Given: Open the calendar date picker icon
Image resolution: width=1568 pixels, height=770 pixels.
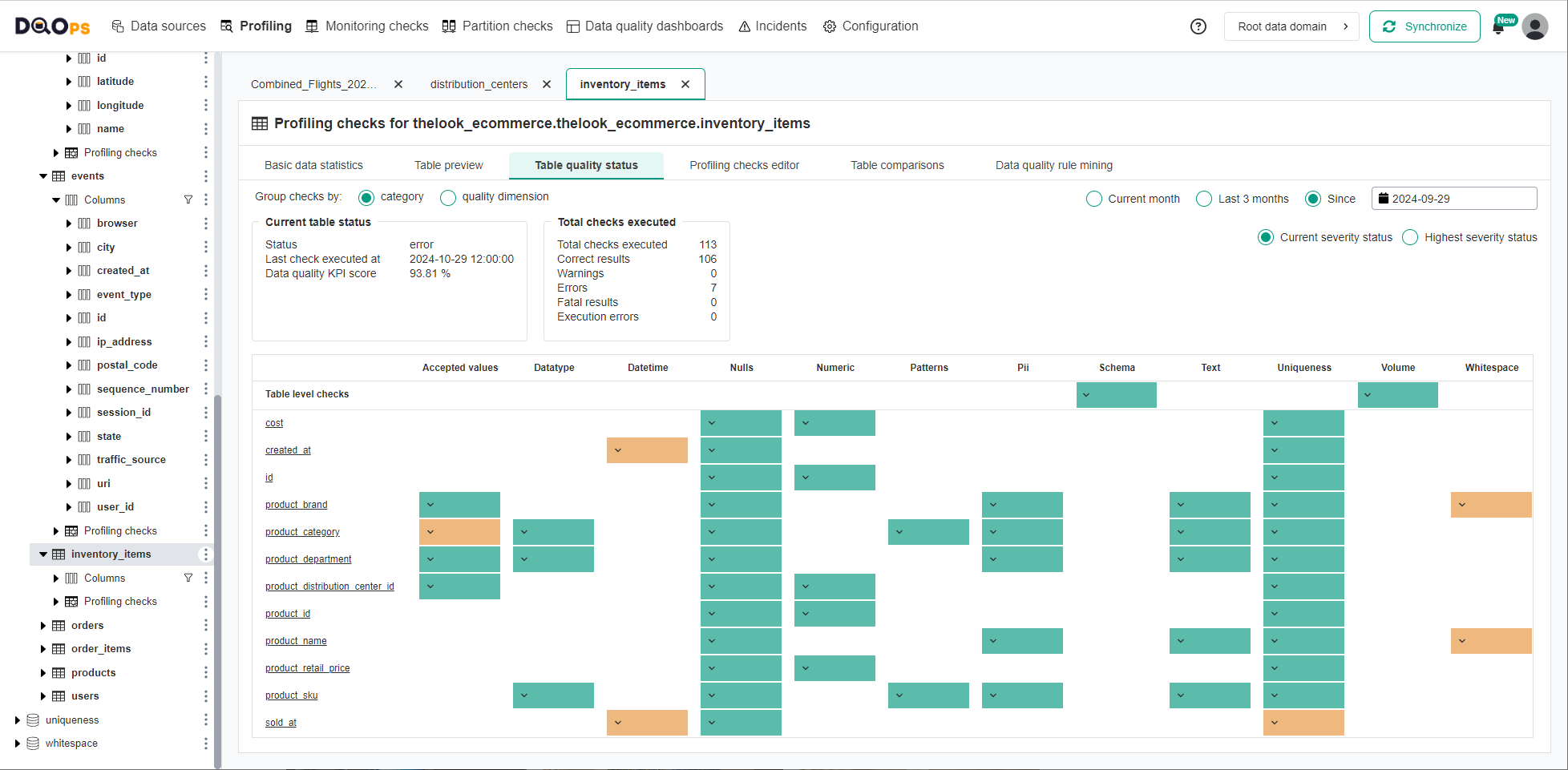Looking at the screenshot, I should click(1384, 198).
